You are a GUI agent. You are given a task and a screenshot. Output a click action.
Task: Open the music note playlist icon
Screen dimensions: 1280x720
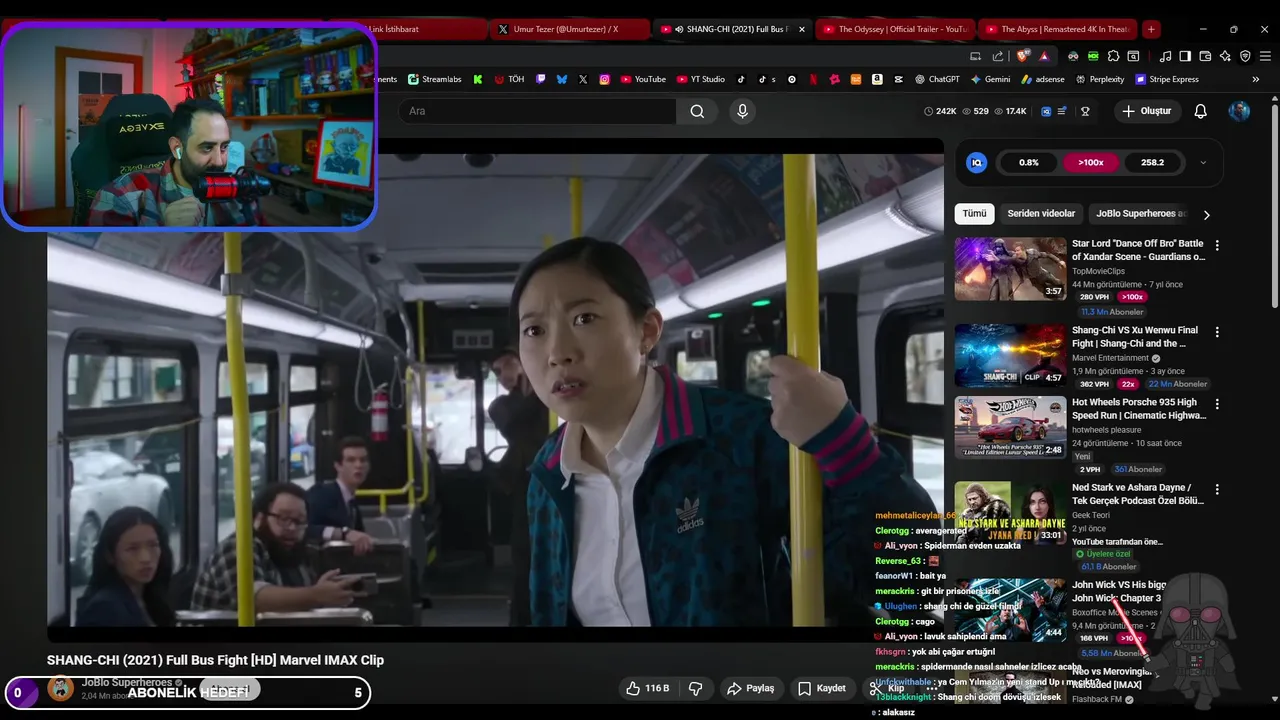point(1165,56)
